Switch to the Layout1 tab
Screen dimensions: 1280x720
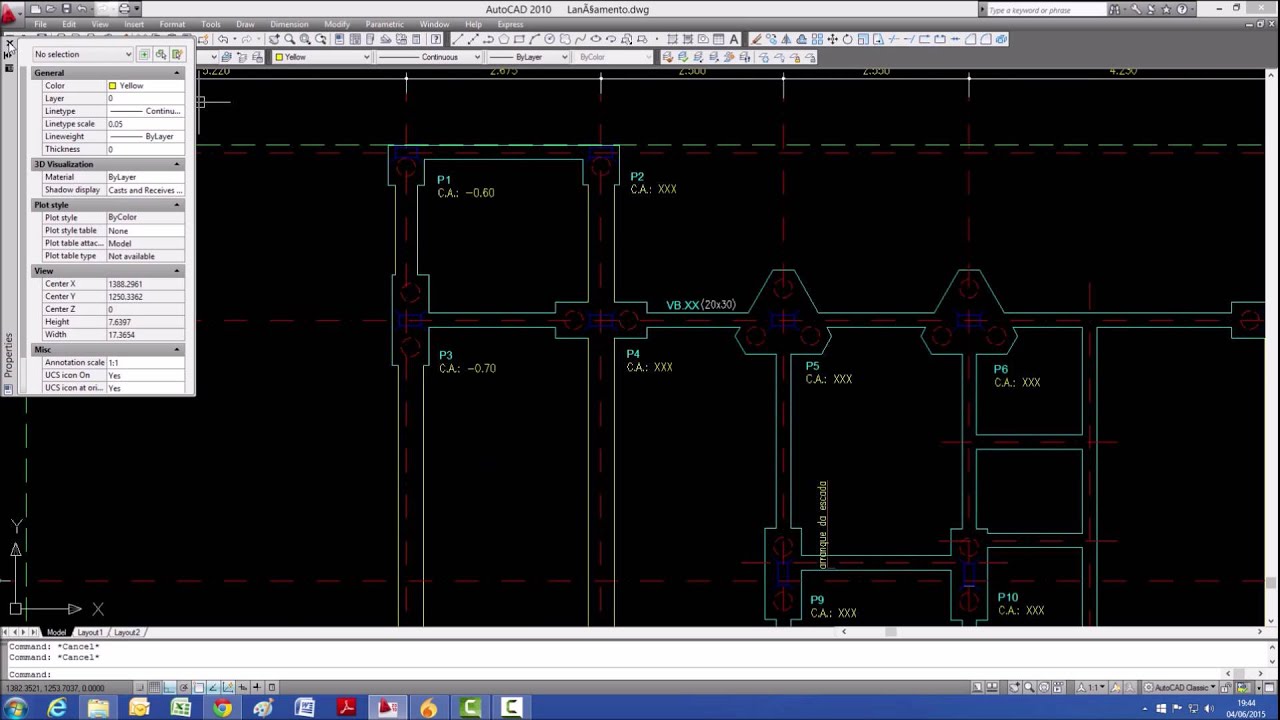90,632
